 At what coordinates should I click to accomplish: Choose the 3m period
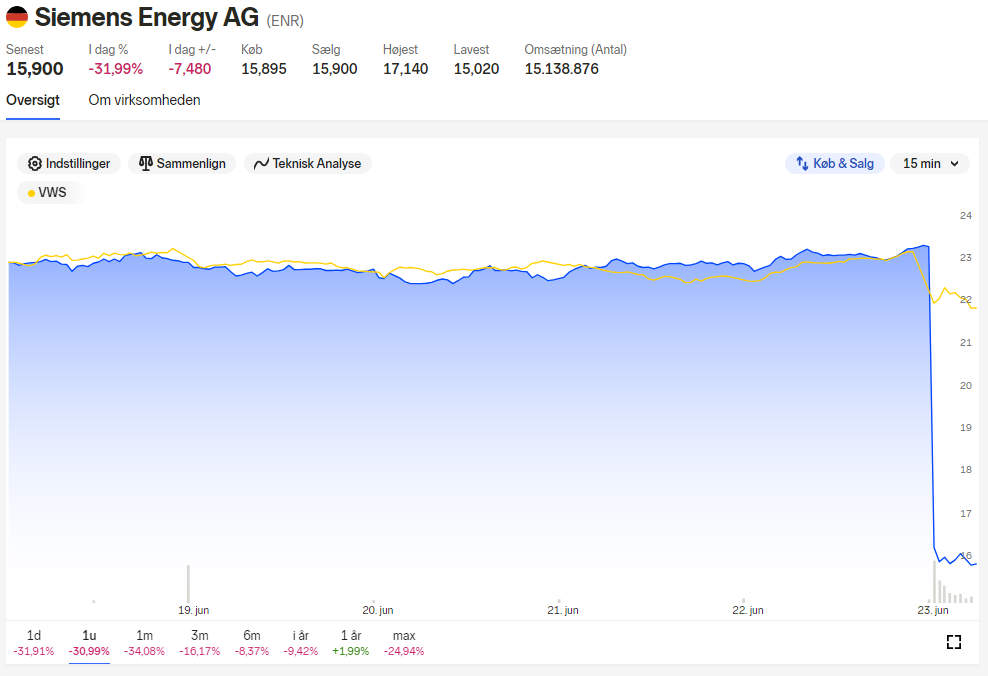(200, 643)
